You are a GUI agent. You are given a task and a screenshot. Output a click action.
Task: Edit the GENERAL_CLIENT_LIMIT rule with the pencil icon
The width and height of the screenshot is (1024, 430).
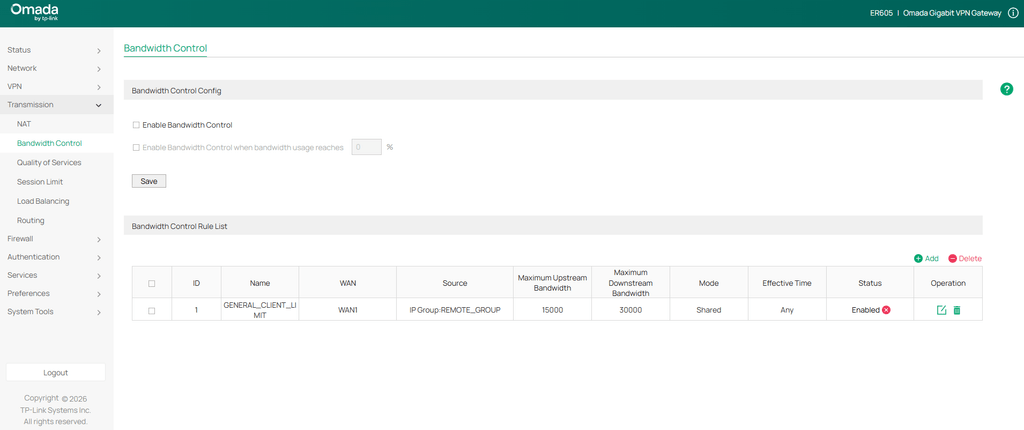click(941, 310)
